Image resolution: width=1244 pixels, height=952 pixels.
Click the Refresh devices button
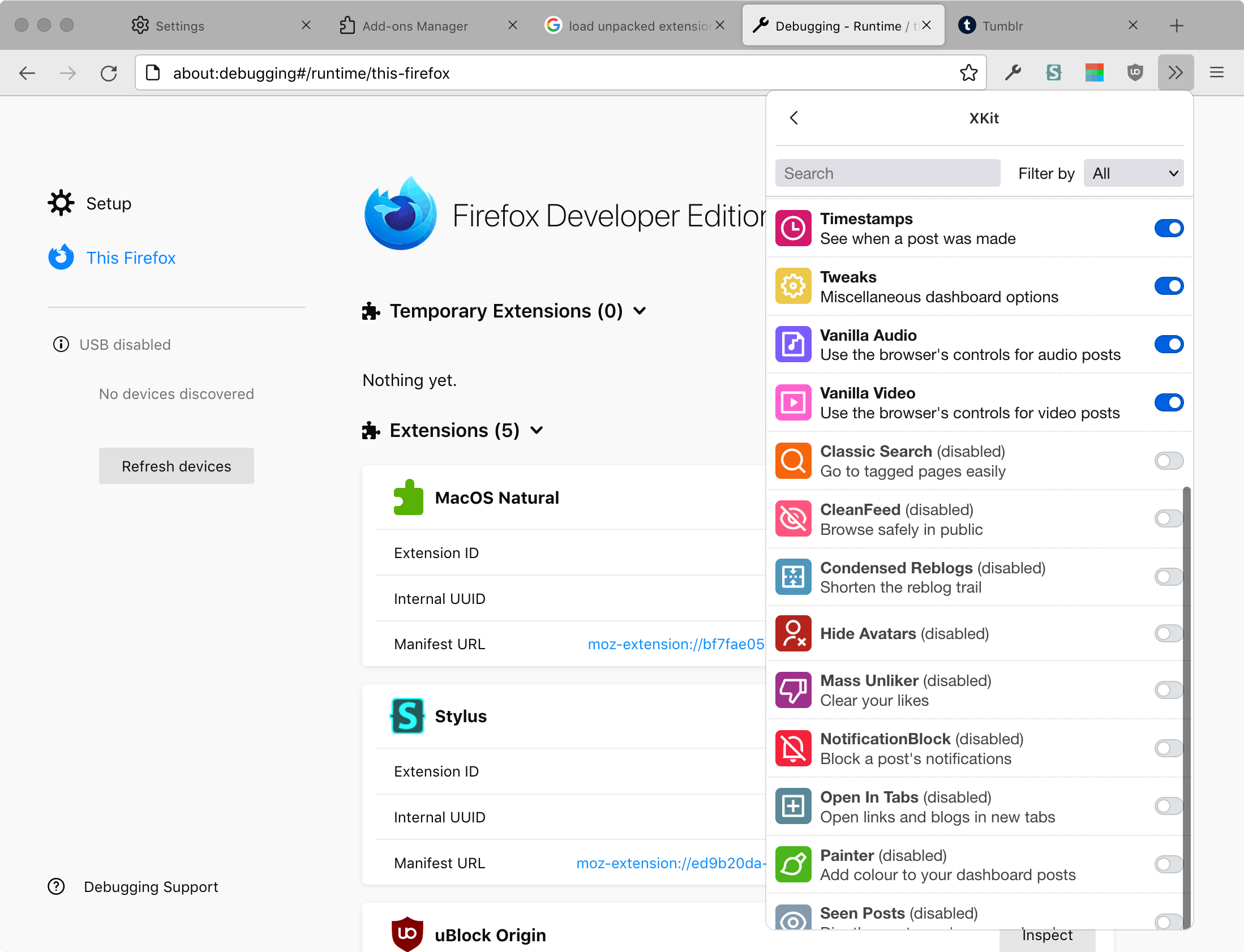pyautogui.click(x=176, y=466)
